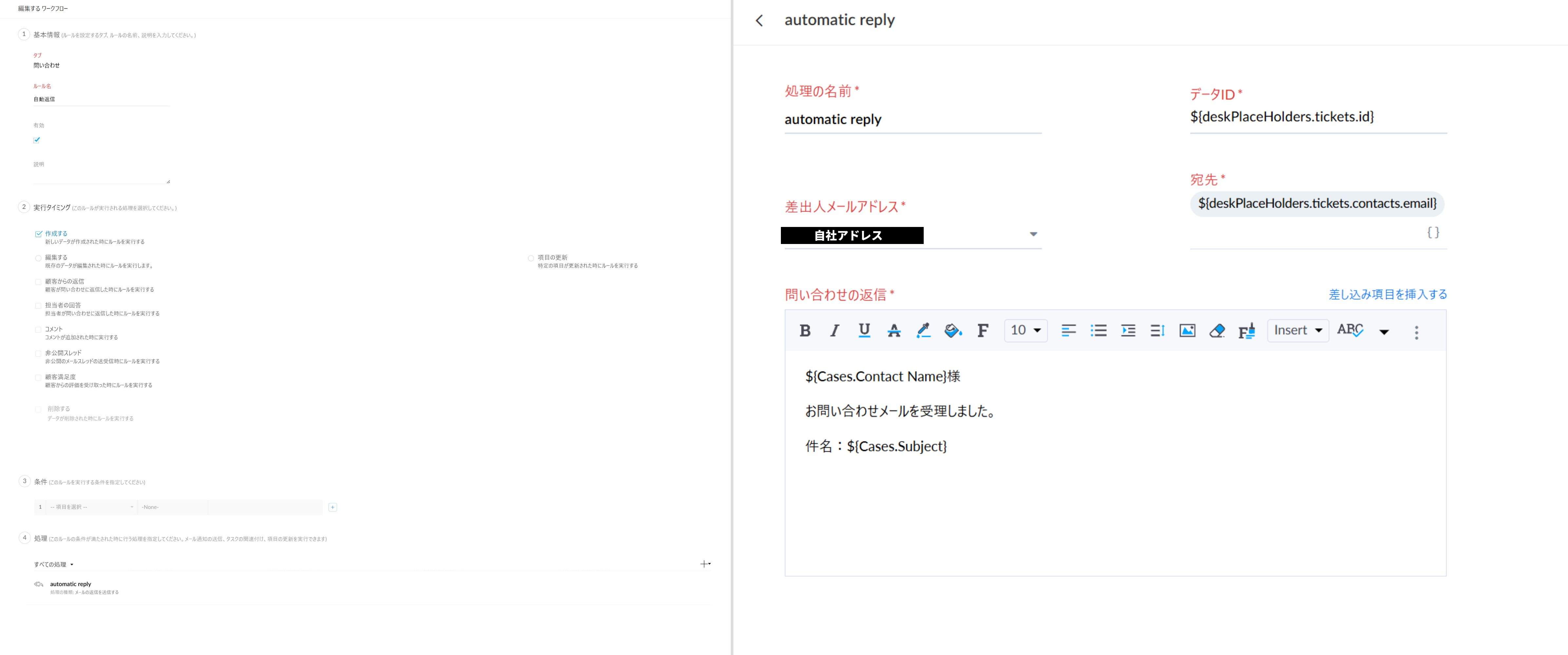Enable the 顧客からの返信 checkbox
This screenshot has height=655, width=1568.
pos(38,282)
